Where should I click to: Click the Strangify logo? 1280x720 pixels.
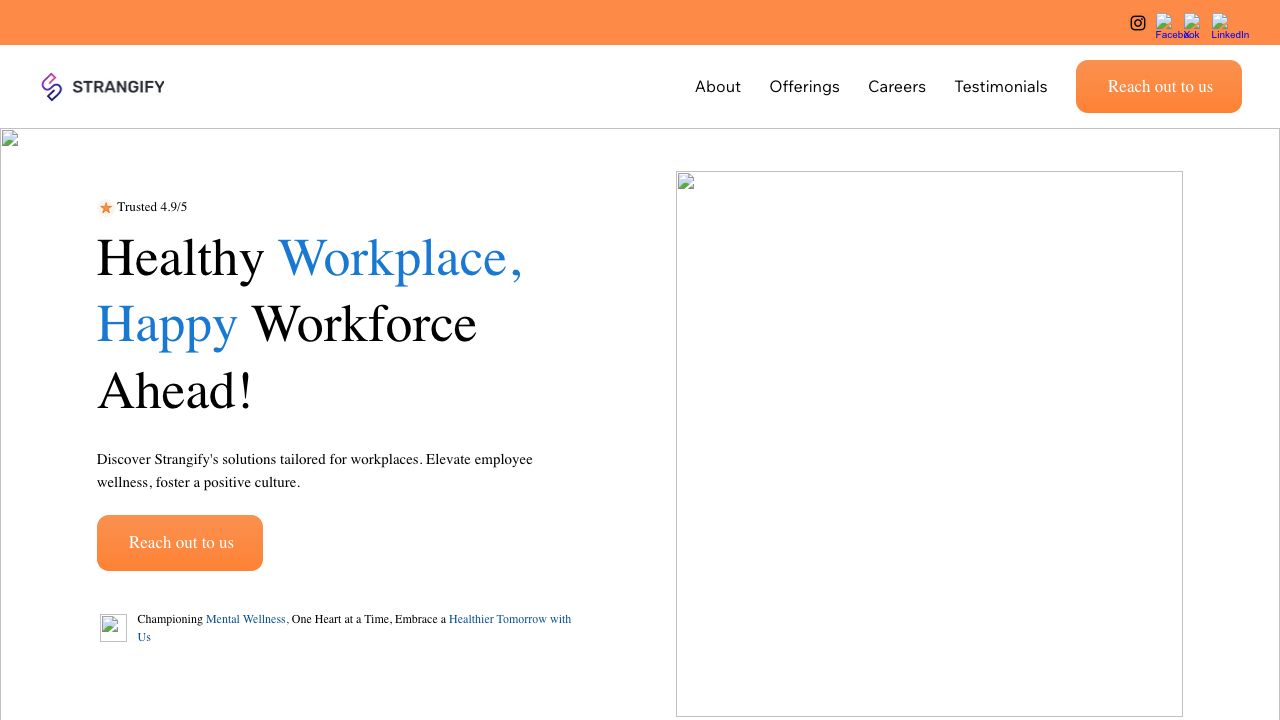coord(103,87)
